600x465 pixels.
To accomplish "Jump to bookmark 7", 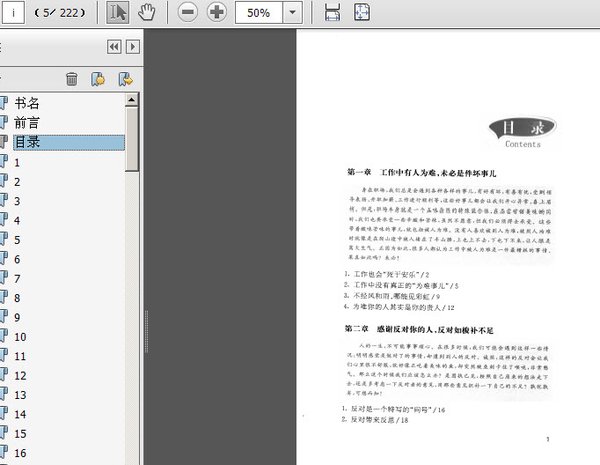I will coord(18,278).
